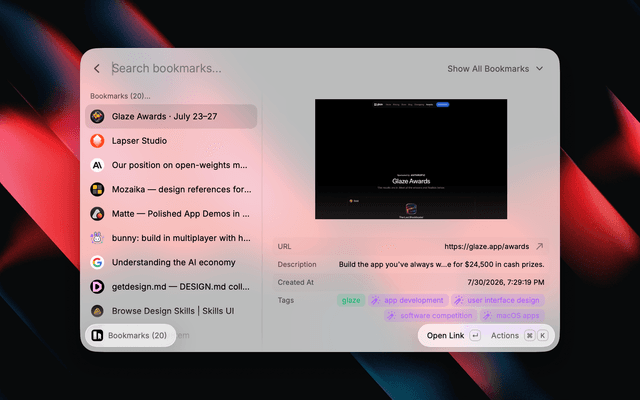Click the Anthropic logo icon

(97, 165)
